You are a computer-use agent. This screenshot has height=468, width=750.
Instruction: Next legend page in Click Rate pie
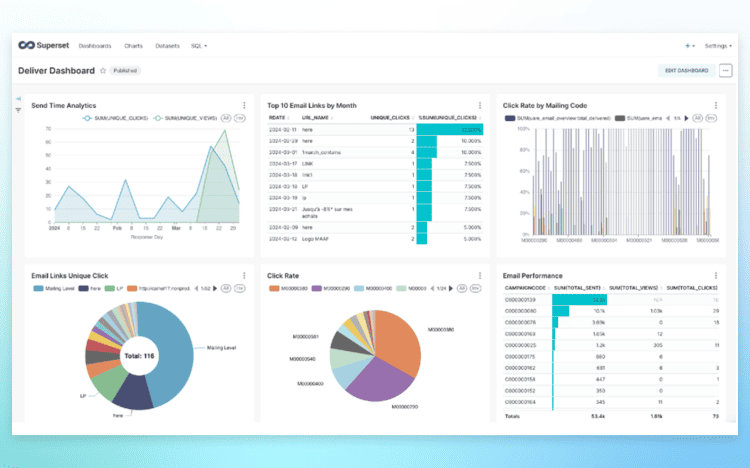pyautogui.click(x=451, y=289)
